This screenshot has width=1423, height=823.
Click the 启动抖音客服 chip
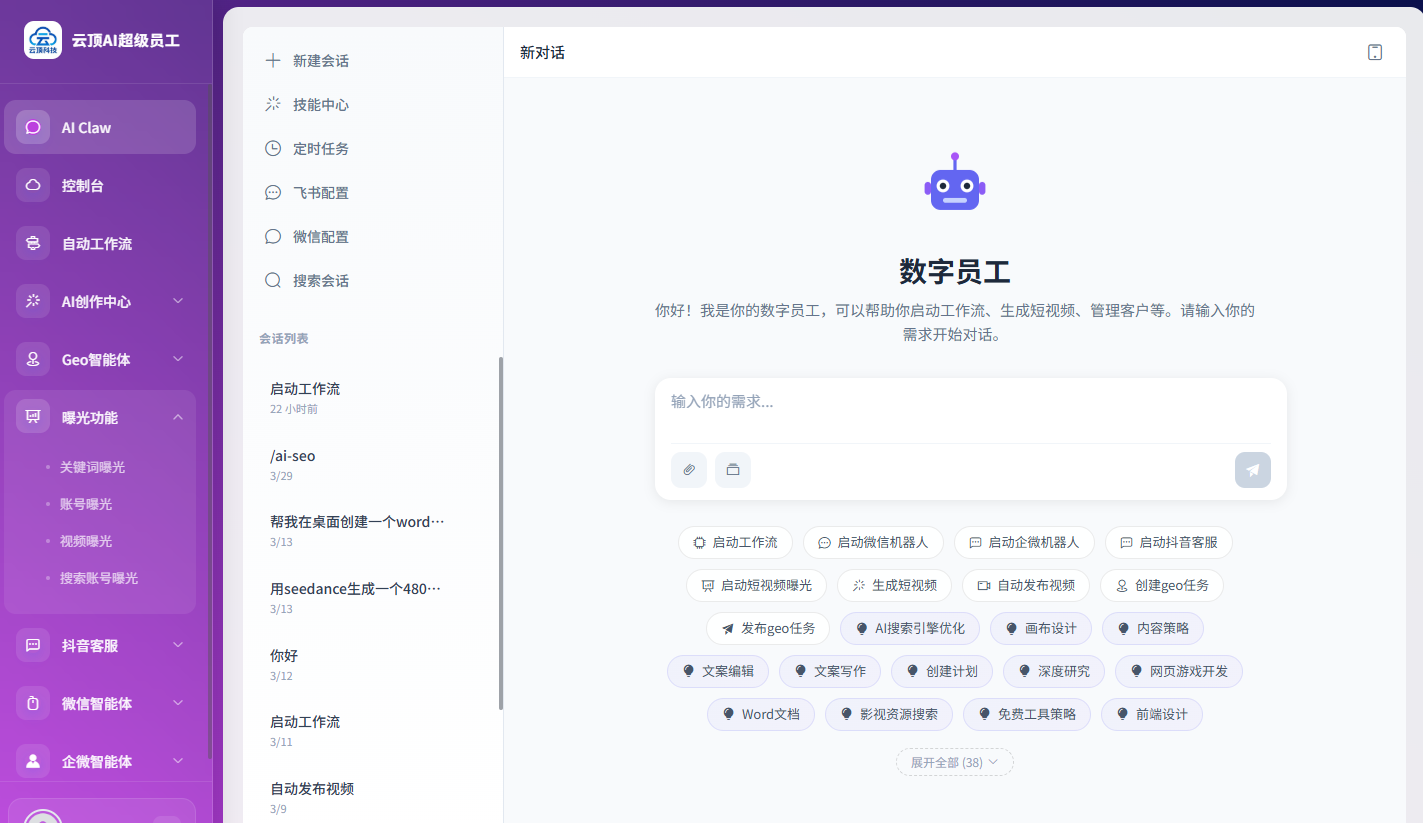tap(1169, 542)
